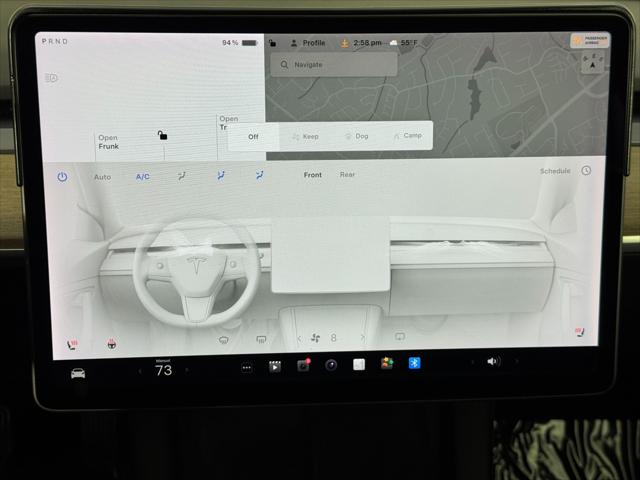Image resolution: width=640 pixels, height=480 pixels.
Task: Activate front windshield defrost
Action: tap(224, 340)
